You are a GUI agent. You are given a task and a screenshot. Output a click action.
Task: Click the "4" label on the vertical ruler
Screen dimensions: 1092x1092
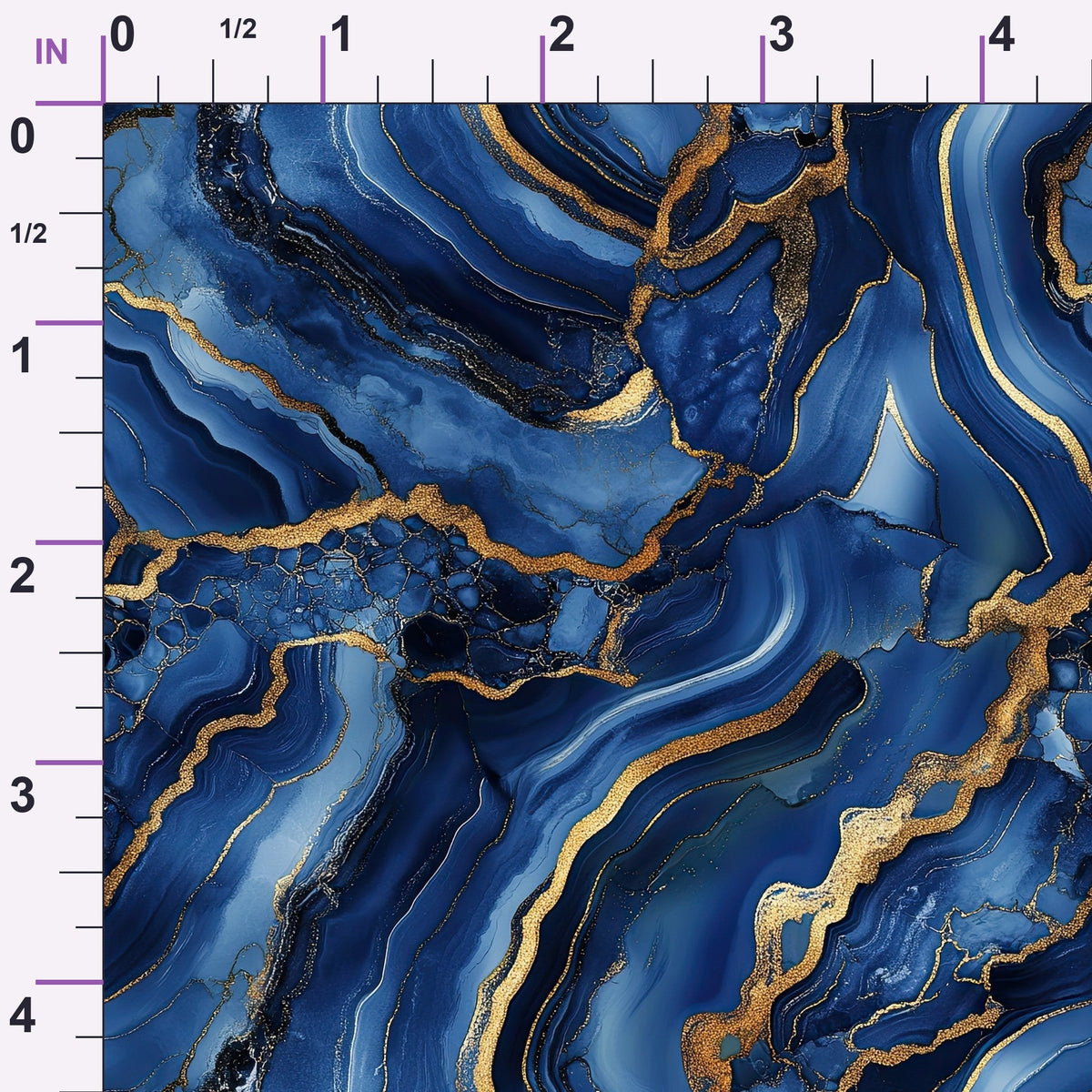22,1016
